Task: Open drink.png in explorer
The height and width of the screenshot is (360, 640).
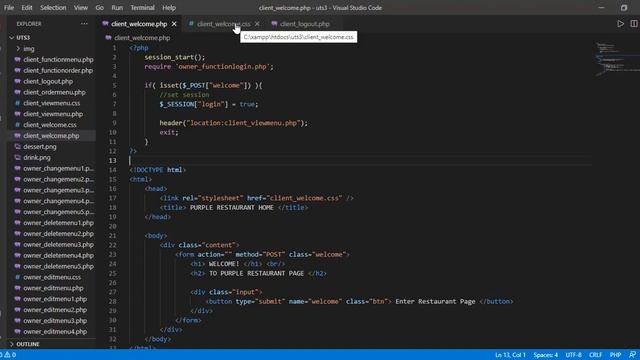Action: [x=37, y=158]
